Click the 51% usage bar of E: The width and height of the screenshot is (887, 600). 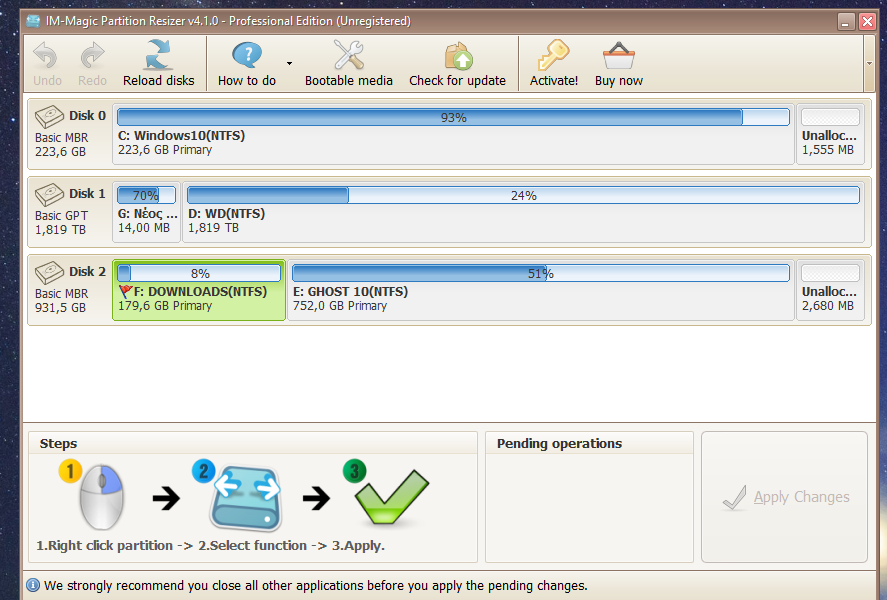coord(541,273)
